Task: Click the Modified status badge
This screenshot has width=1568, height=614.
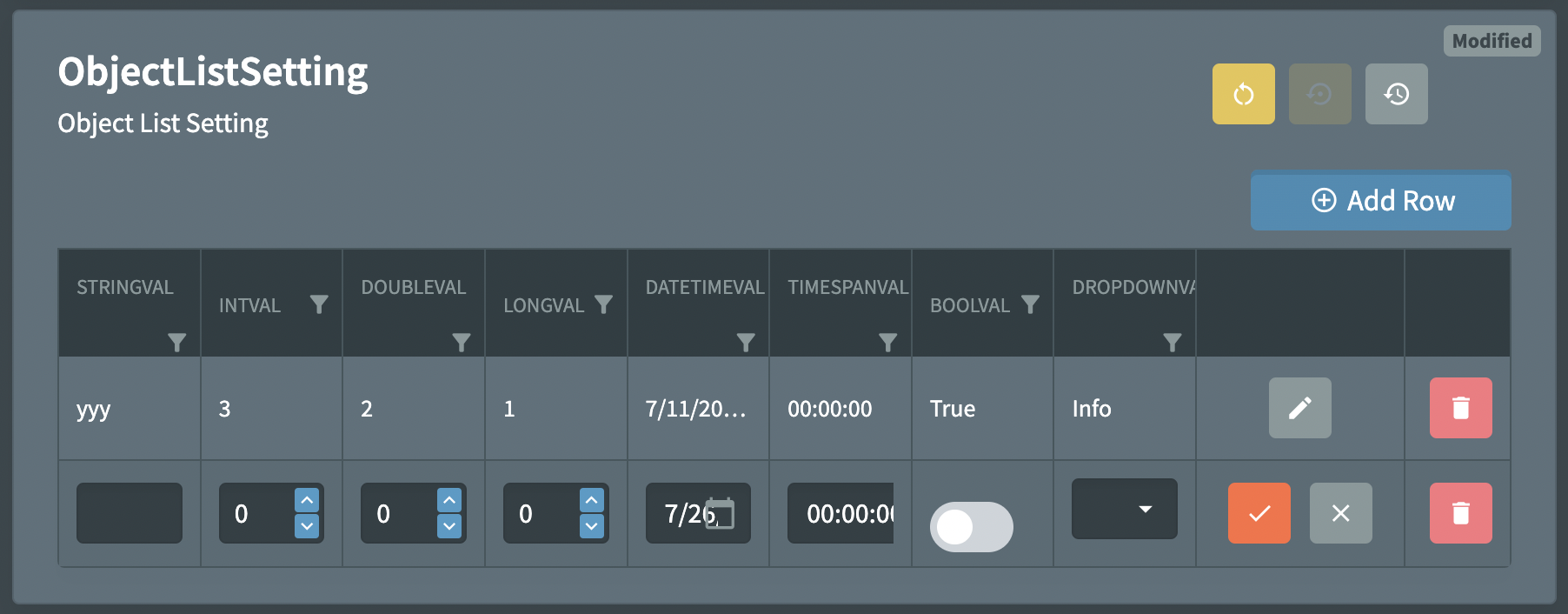Action: click(1492, 41)
